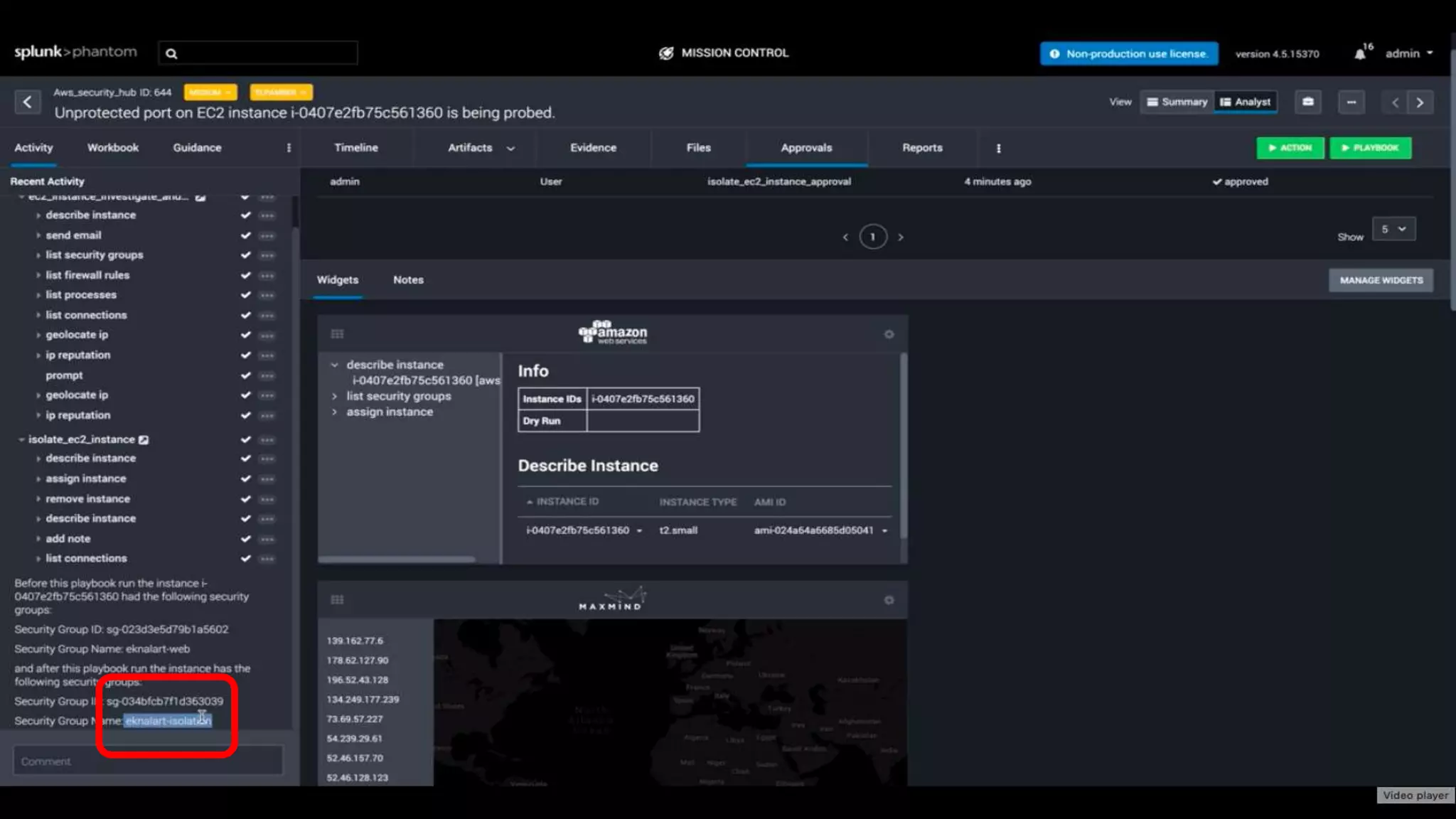Viewport: 1456px width, 819px height.
Task: Click next page arrow in approvals pagination
Action: click(901, 237)
